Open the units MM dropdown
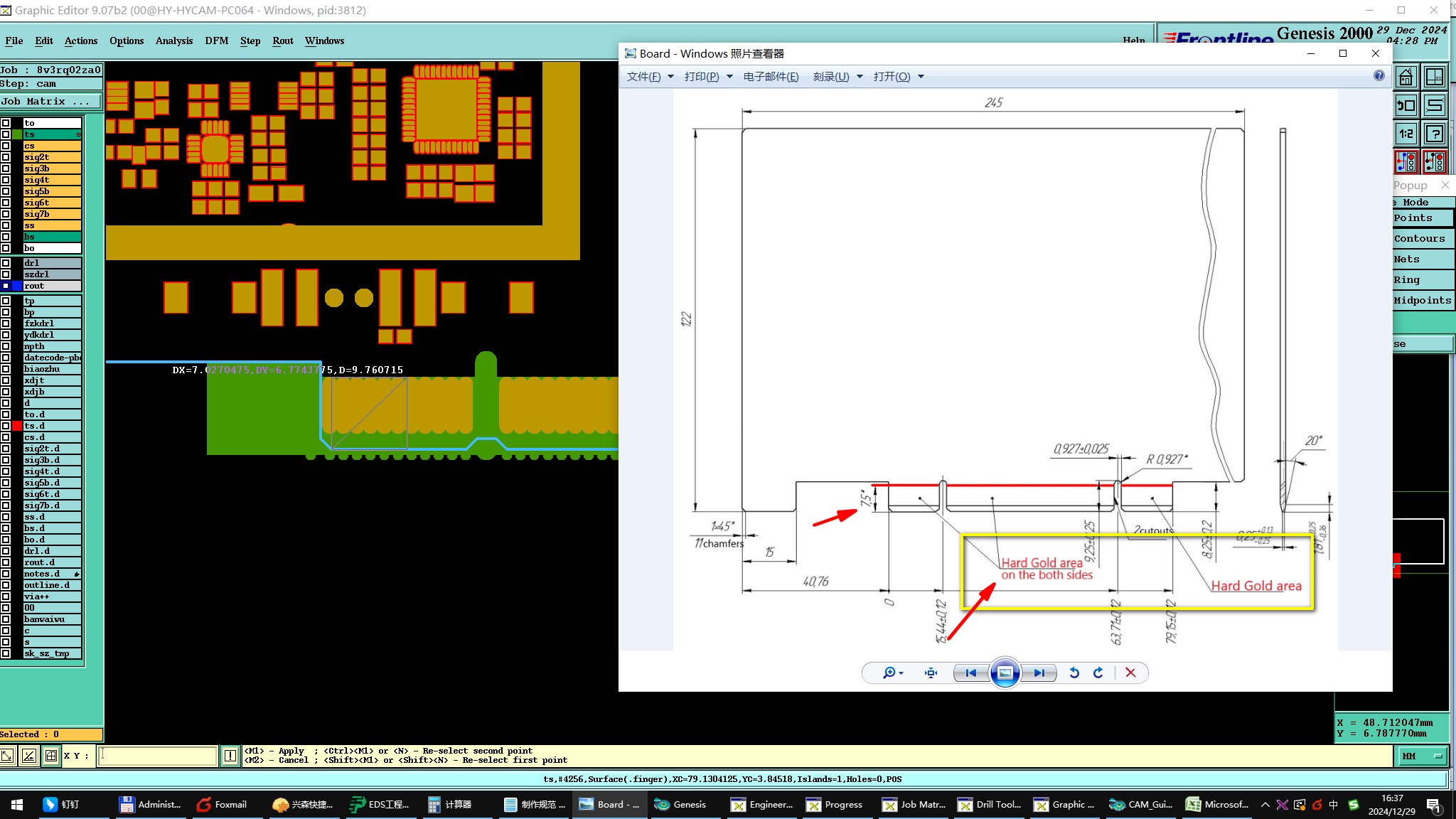The height and width of the screenshot is (819, 1456). point(1423,756)
